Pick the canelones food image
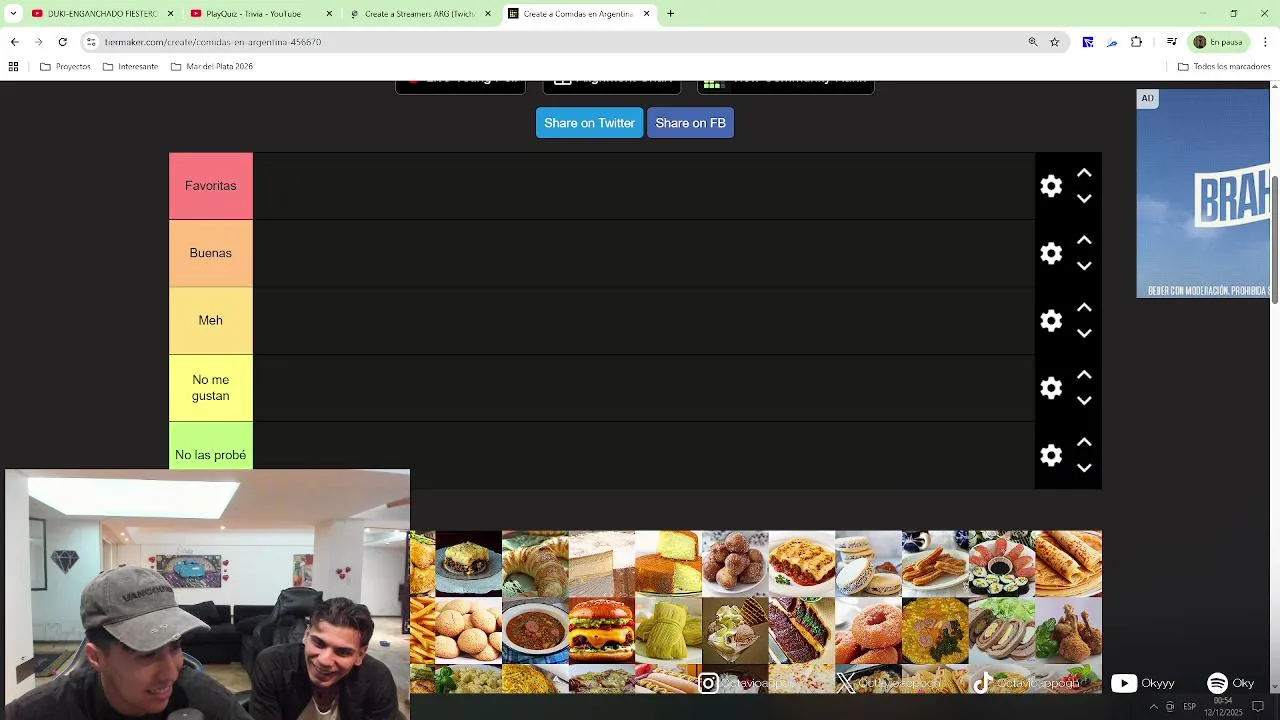The width and height of the screenshot is (1280, 720). pyautogui.click(x=802, y=564)
